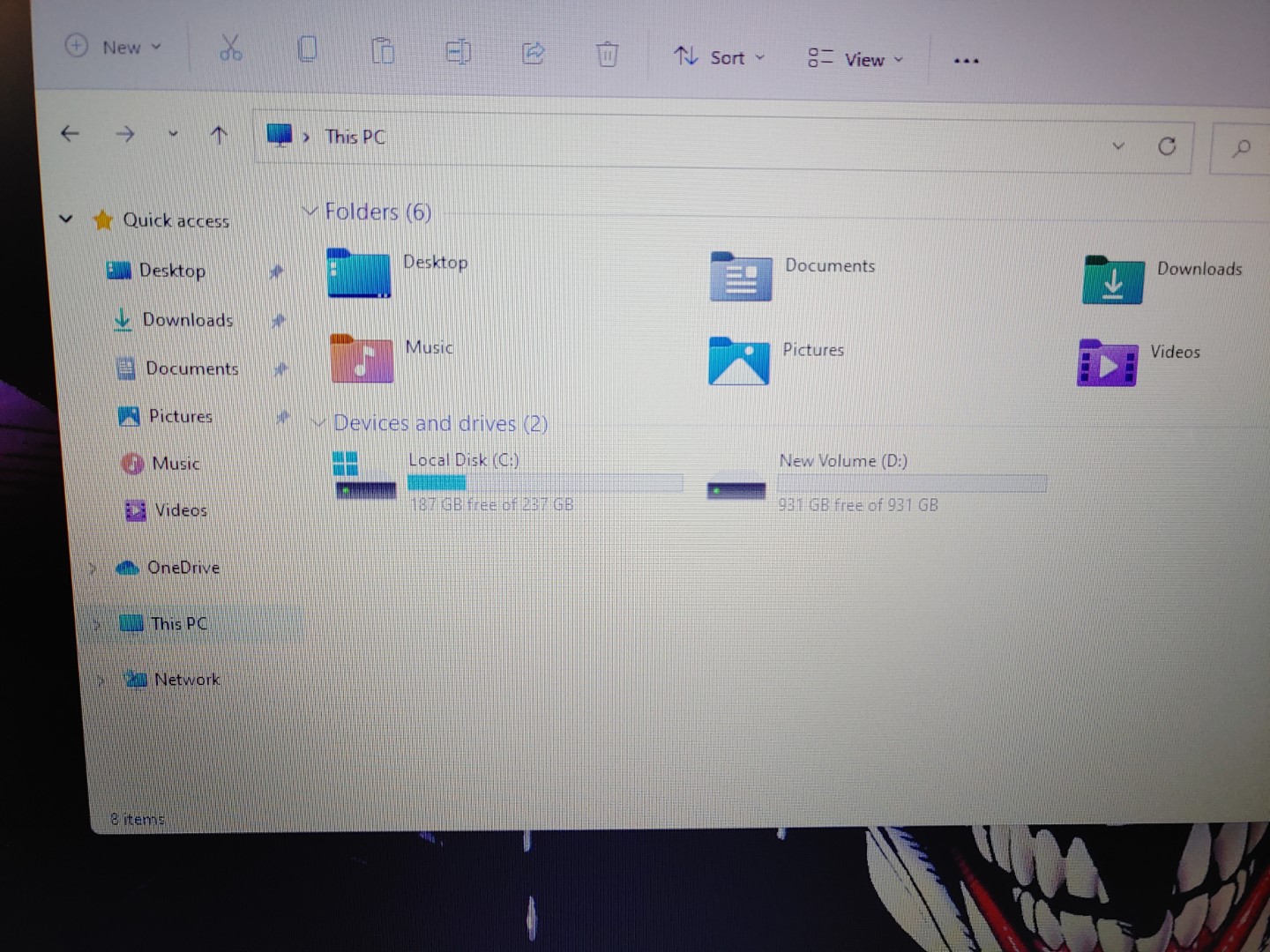This screenshot has width=1270, height=952.
Task: Click the Cut scissors icon
Action: [230, 48]
